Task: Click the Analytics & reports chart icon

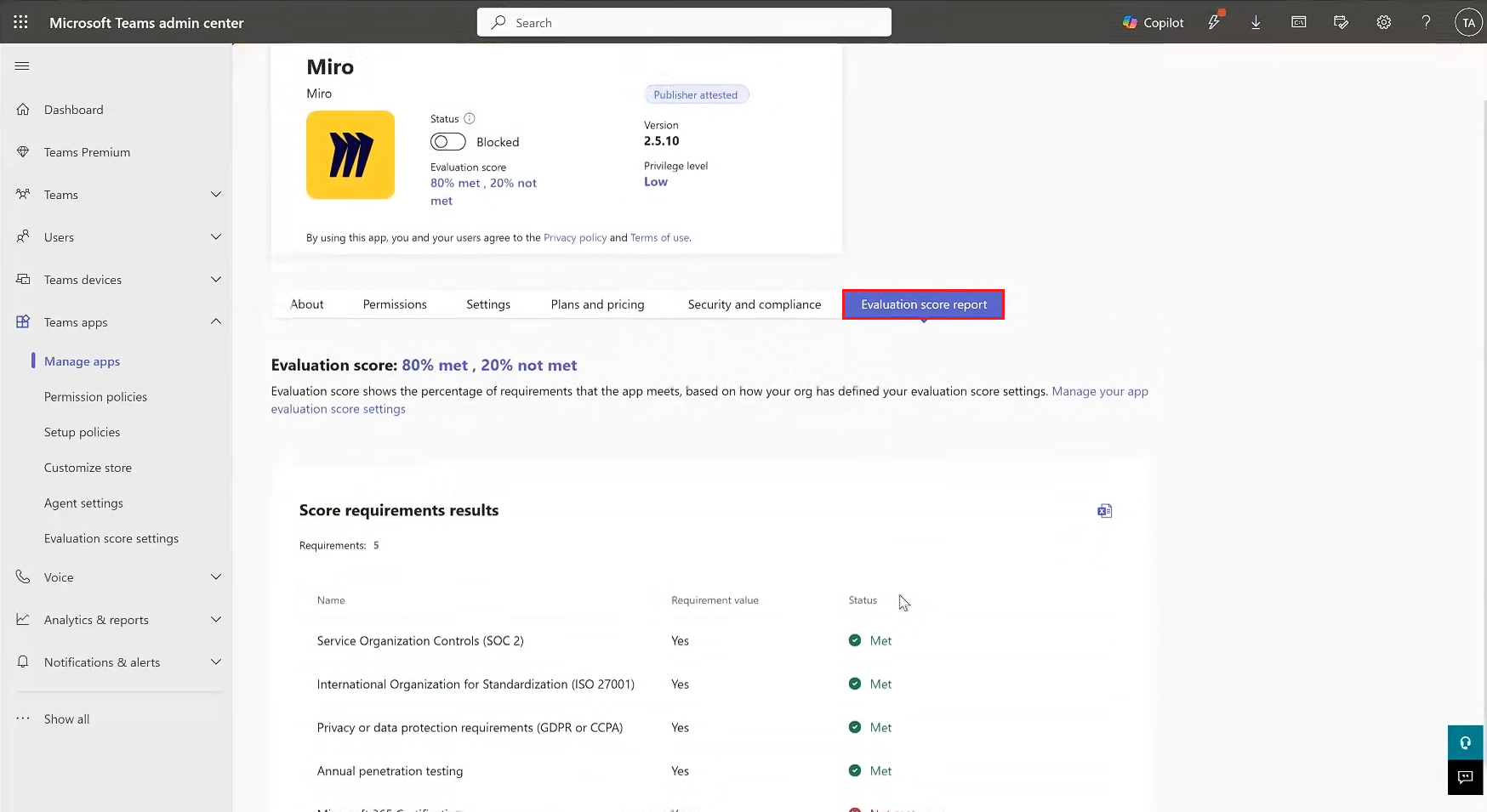Action: [23, 620]
